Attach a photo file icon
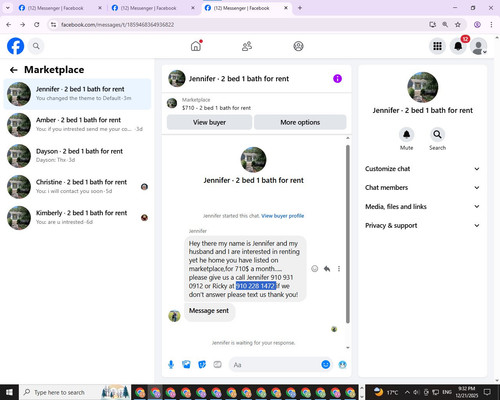Screen dimensions: 500x400 186,364
